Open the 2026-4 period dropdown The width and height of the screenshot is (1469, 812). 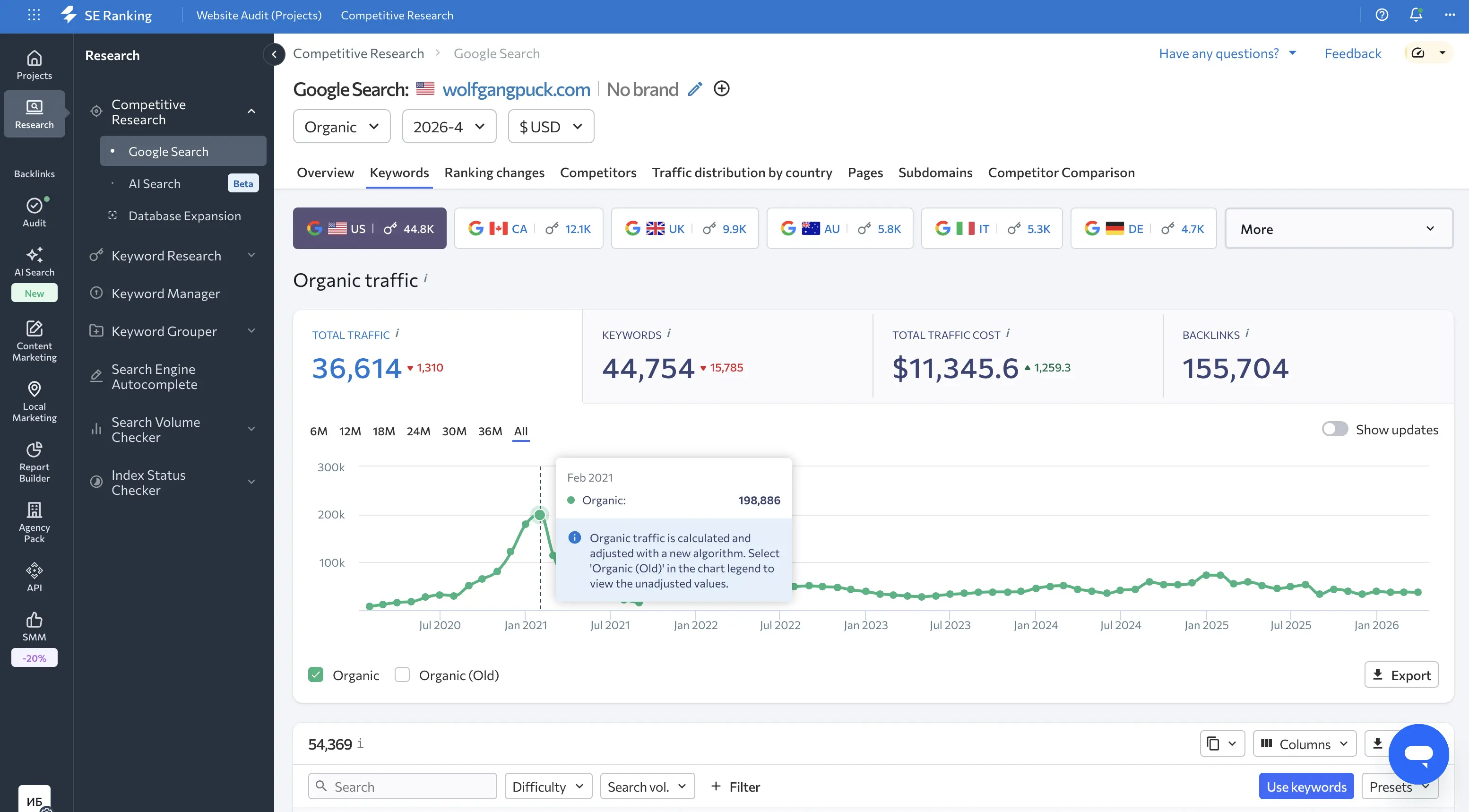pos(449,126)
